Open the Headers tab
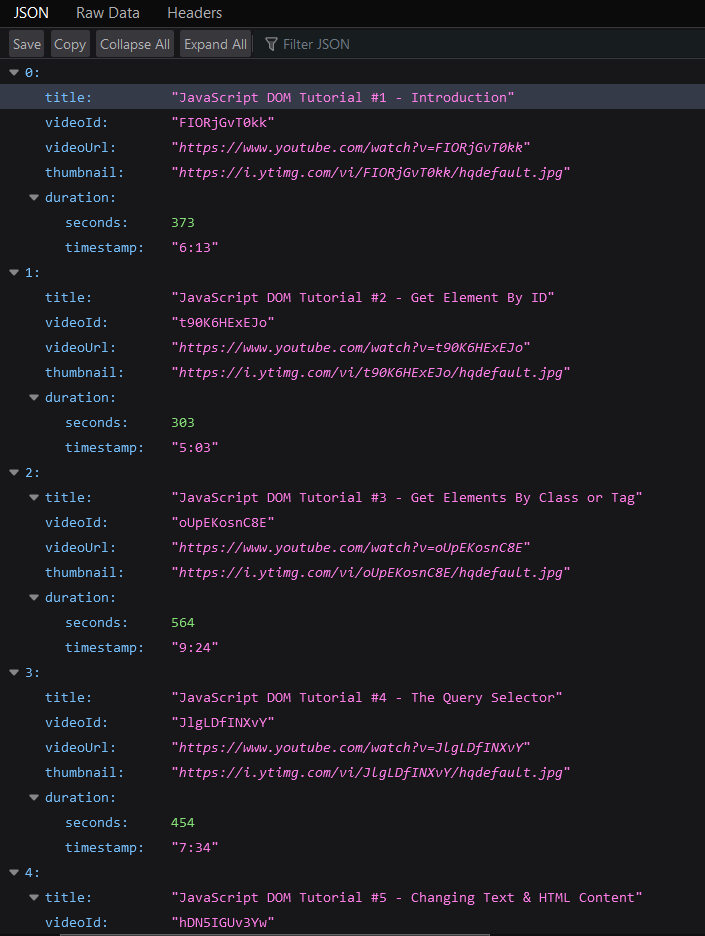 point(195,13)
